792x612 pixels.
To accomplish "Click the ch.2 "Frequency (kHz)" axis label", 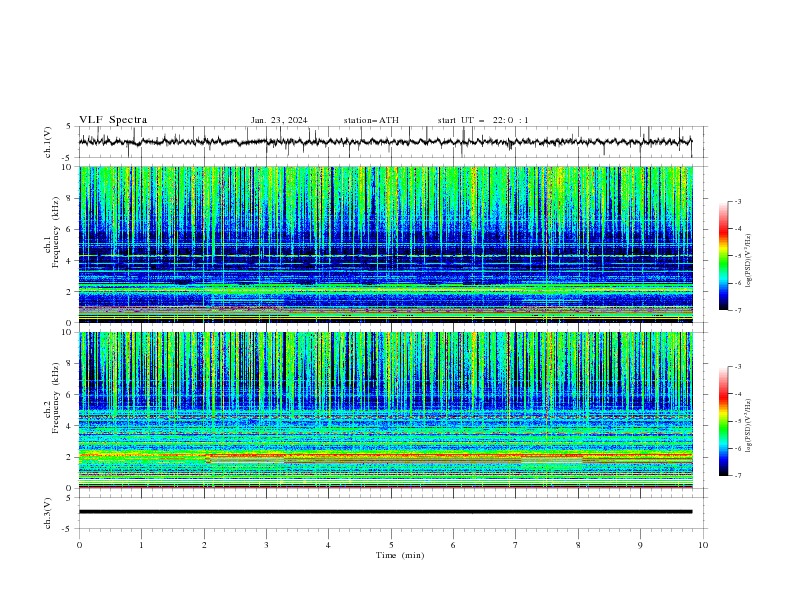I will tap(56, 398).
